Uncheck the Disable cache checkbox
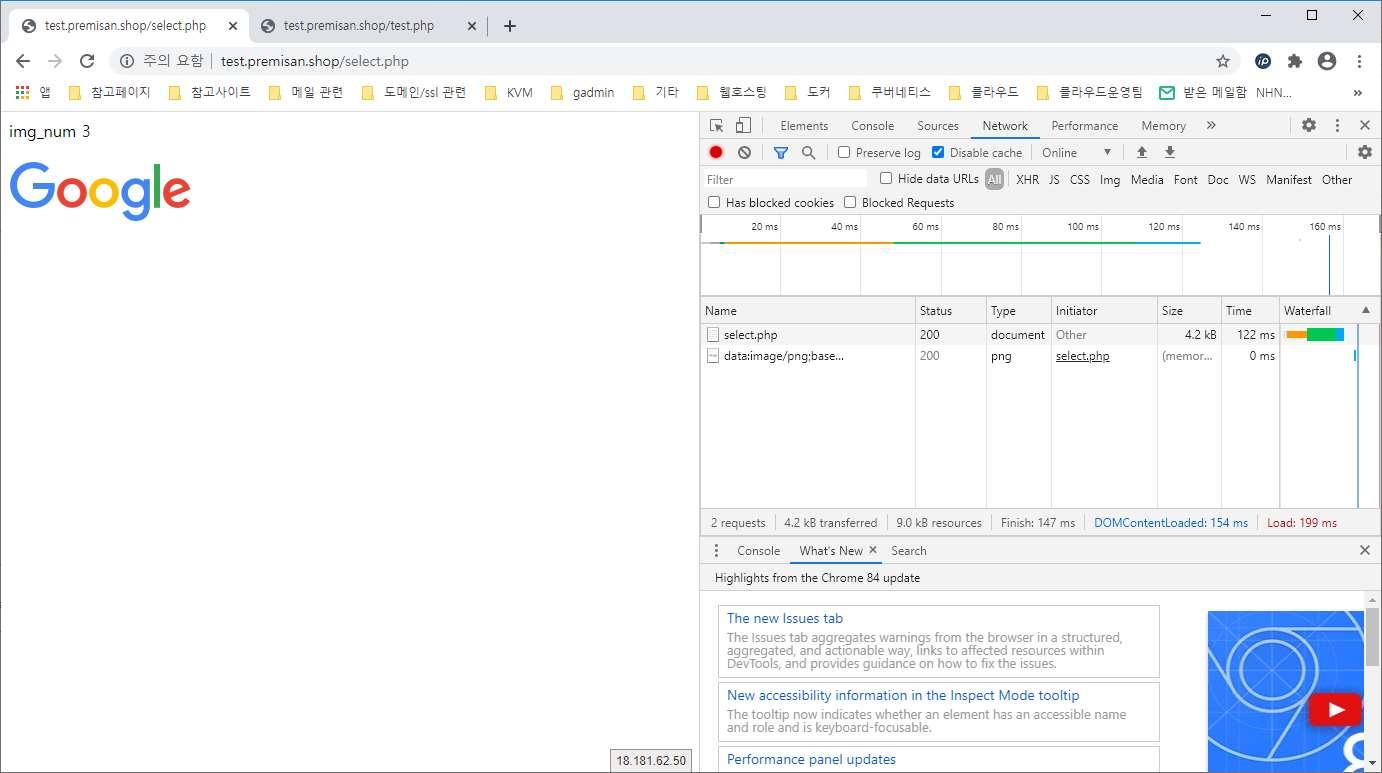This screenshot has width=1382, height=773. (x=938, y=152)
